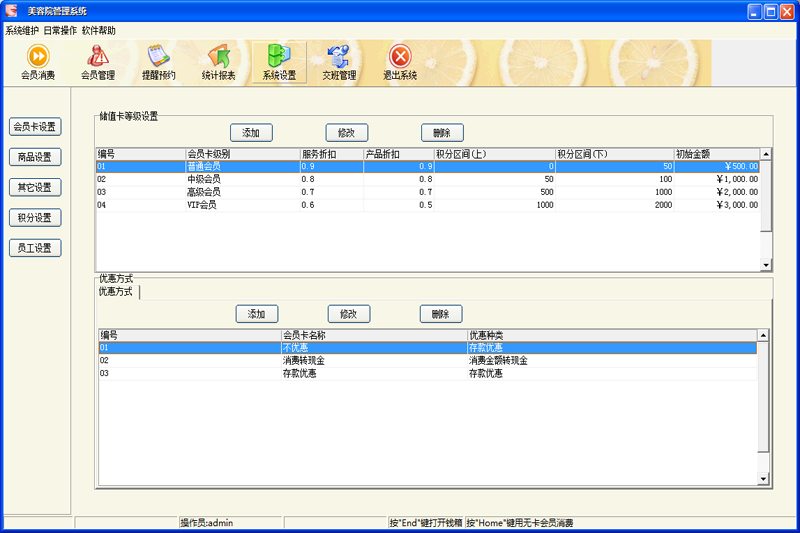Open the 日常操作 menu
The height and width of the screenshot is (533, 800).
(x=60, y=31)
